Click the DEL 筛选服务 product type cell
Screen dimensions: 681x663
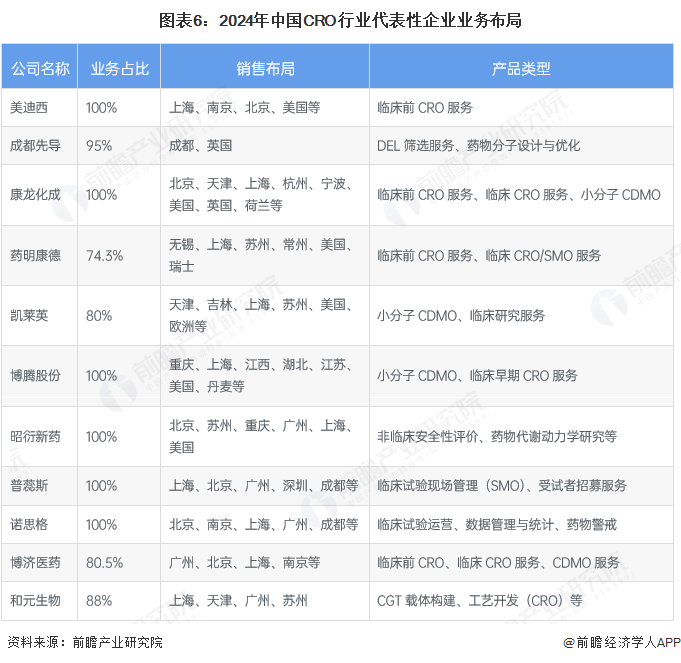pyautogui.click(x=478, y=145)
